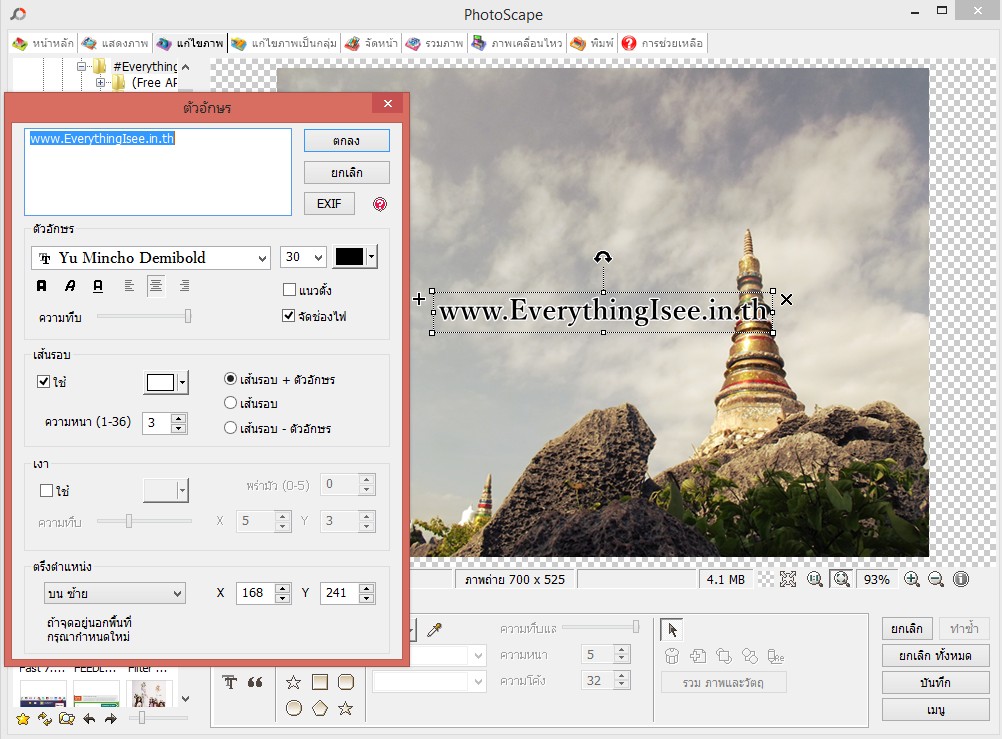Image resolution: width=1002 pixels, height=739 pixels.
Task: Increase the outline thickness stepper value
Action: pyautogui.click(x=179, y=418)
